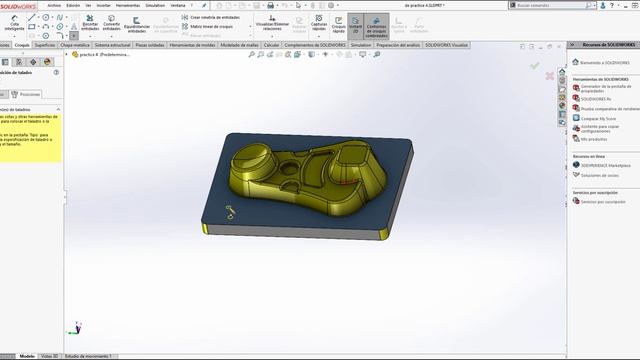
Task: Open the ConfigurationManager tab icon
Action: pyautogui.click(x=19, y=62)
